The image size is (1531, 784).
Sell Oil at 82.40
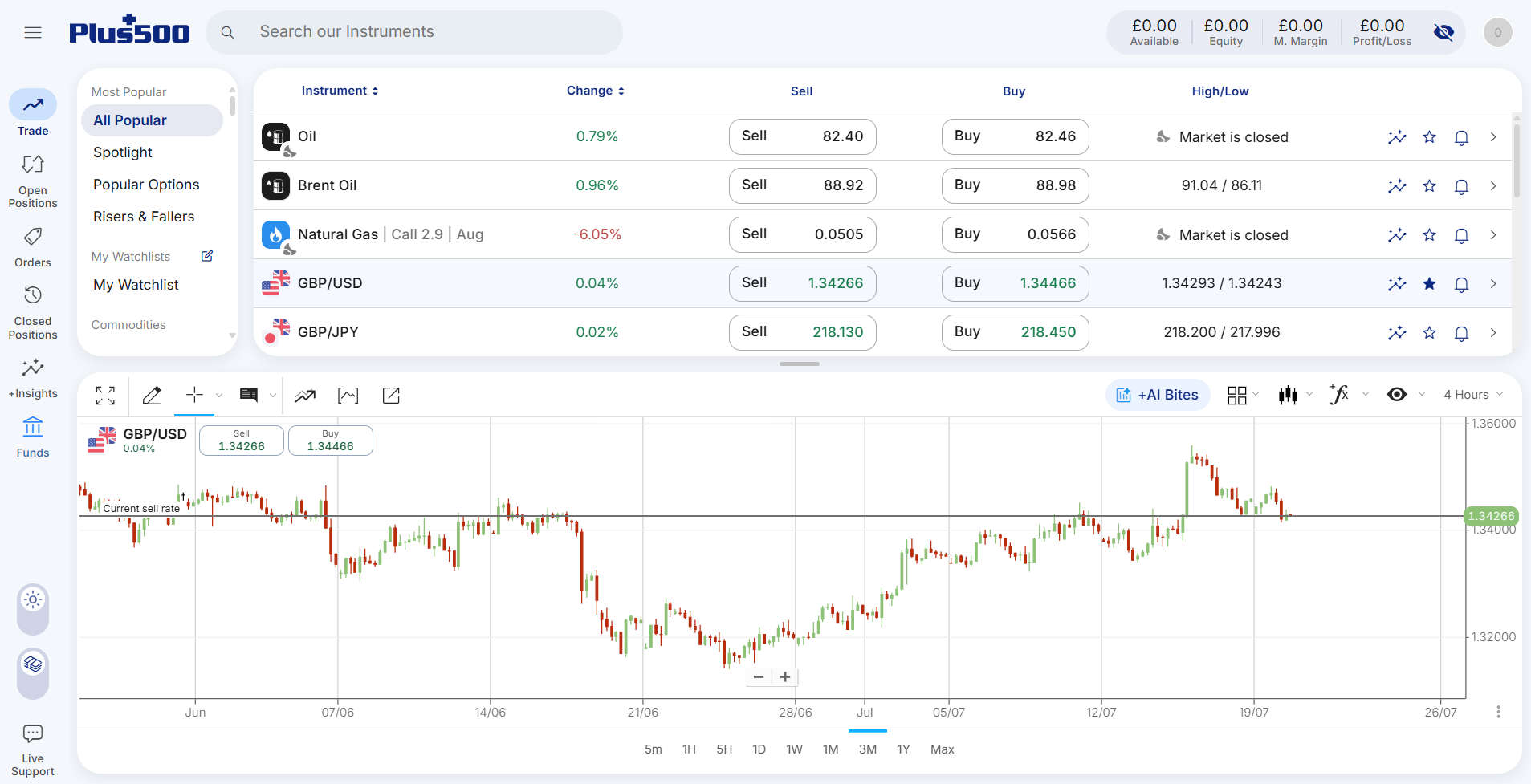[x=802, y=136]
